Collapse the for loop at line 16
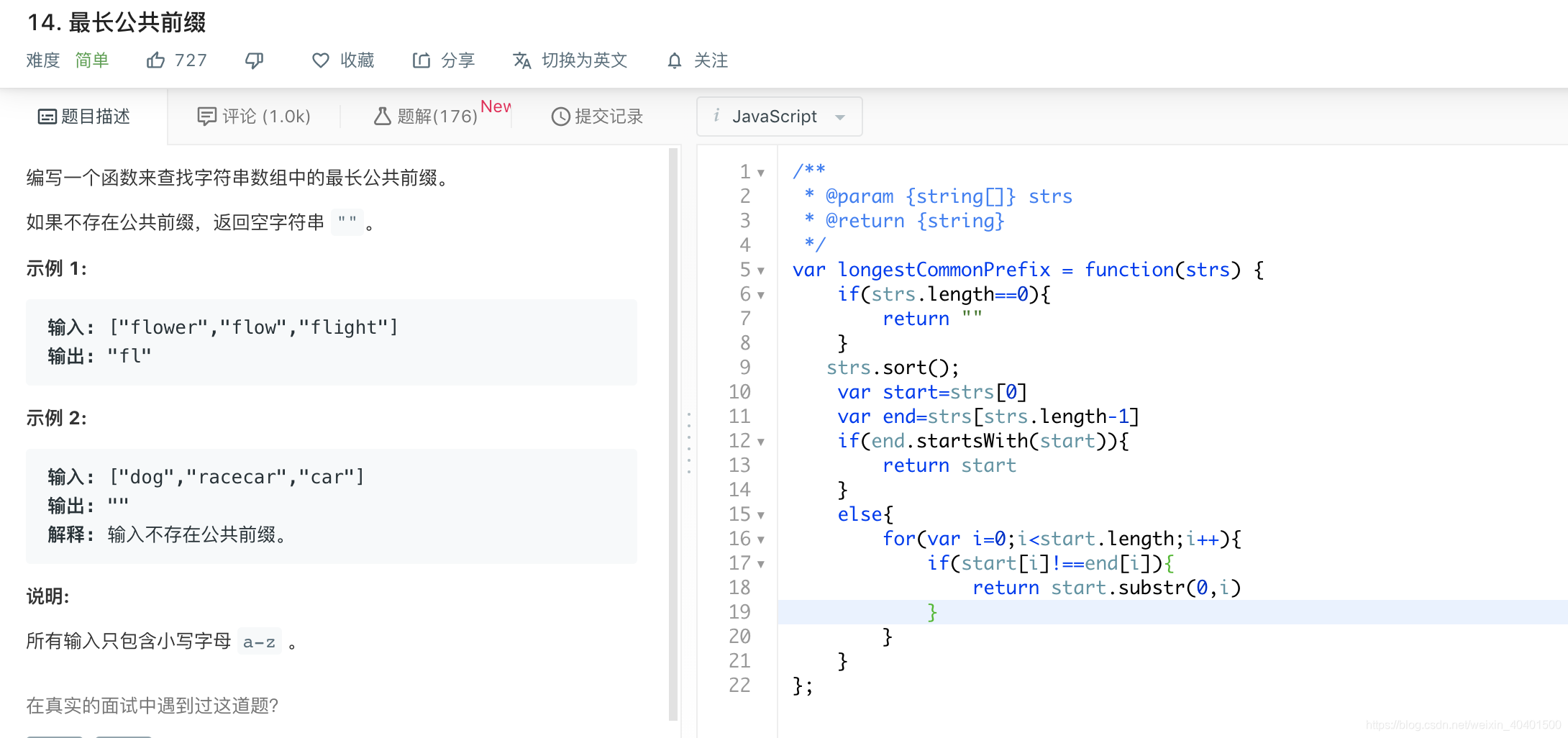Image resolution: width=1568 pixels, height=738 pixels. tap(761, 539)
